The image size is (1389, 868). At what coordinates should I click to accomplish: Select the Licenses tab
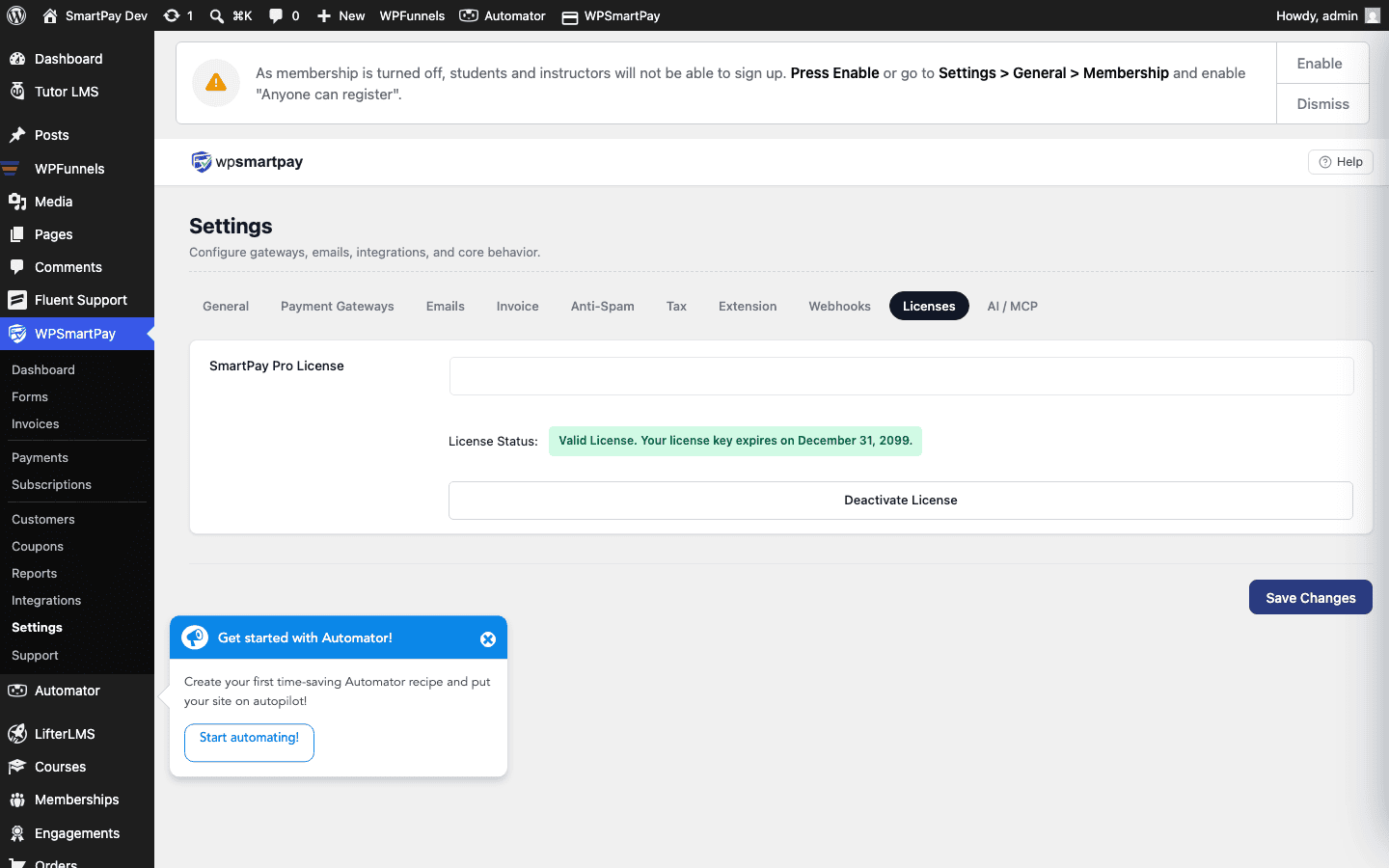929,306
